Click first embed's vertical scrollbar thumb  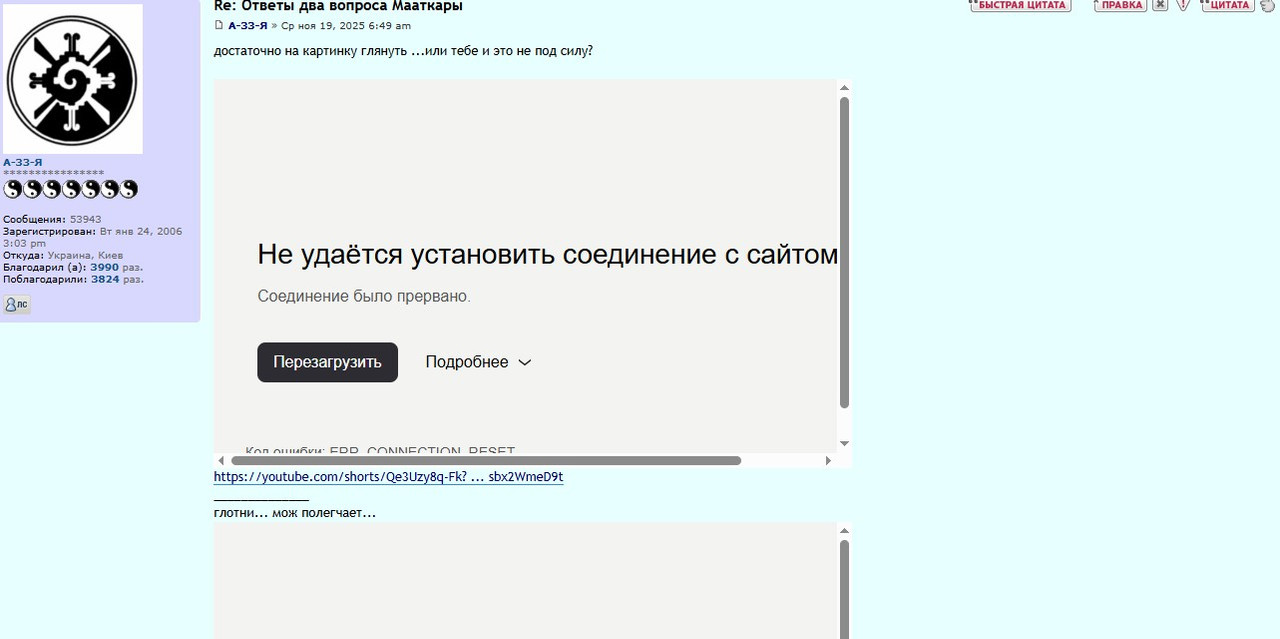coord(844,252)
